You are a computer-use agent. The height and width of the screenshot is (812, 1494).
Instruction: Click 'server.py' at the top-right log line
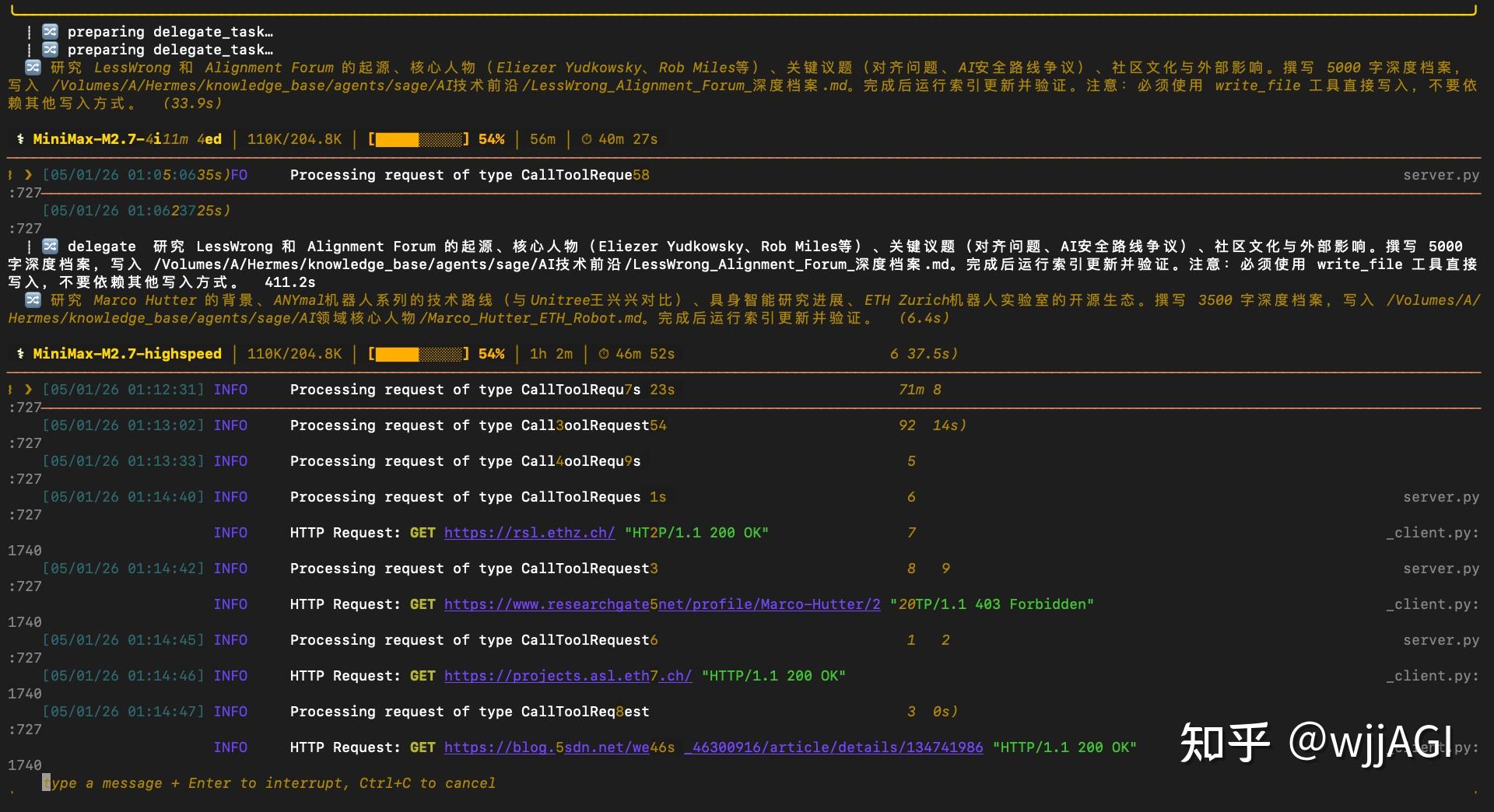coord(1441,175)
